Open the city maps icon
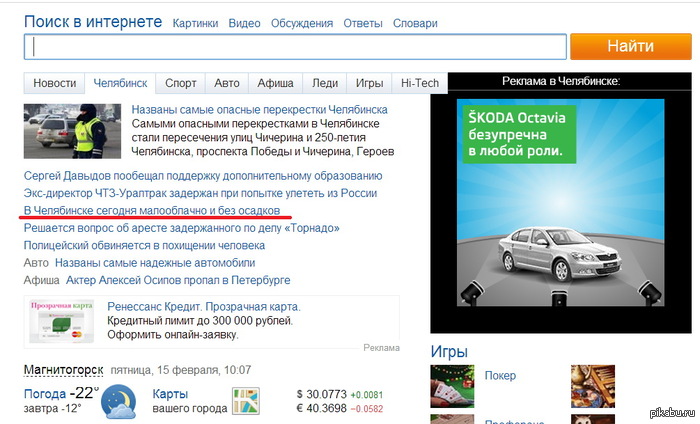The height and width of the screenshot is (424, 700). point(246,400)
